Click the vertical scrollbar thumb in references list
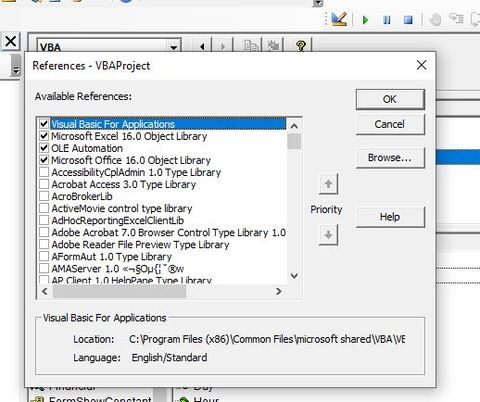 click(x=294, y=141)
